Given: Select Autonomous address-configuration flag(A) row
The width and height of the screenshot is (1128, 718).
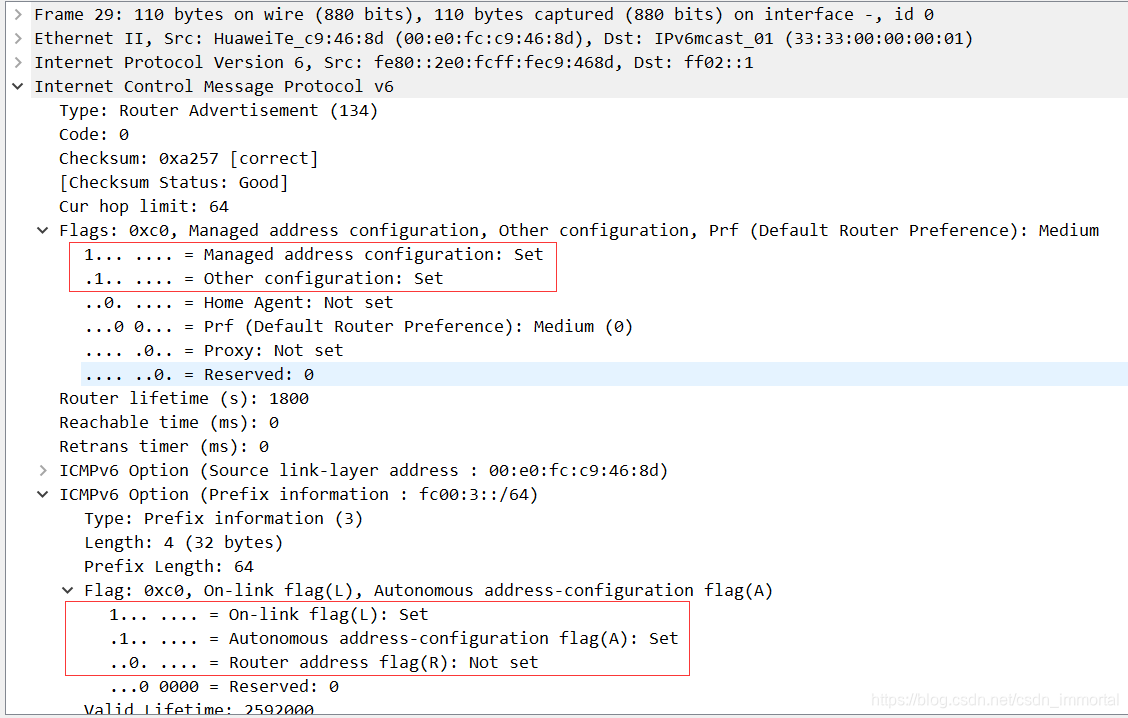Looking at the screenshot, I should pos(394,639).
